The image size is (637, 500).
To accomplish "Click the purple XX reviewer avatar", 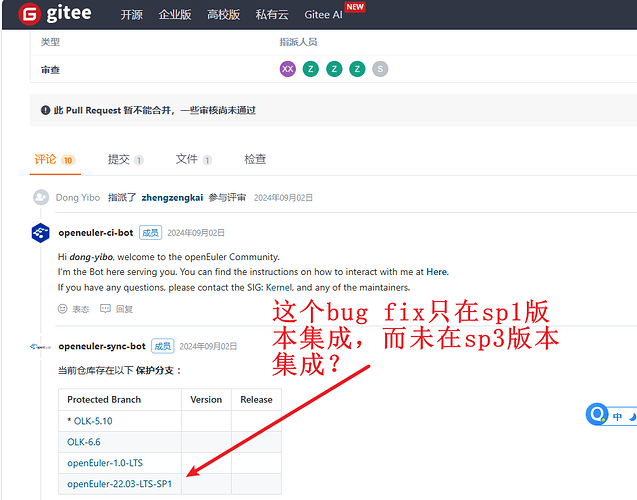I will click(288, 69).
